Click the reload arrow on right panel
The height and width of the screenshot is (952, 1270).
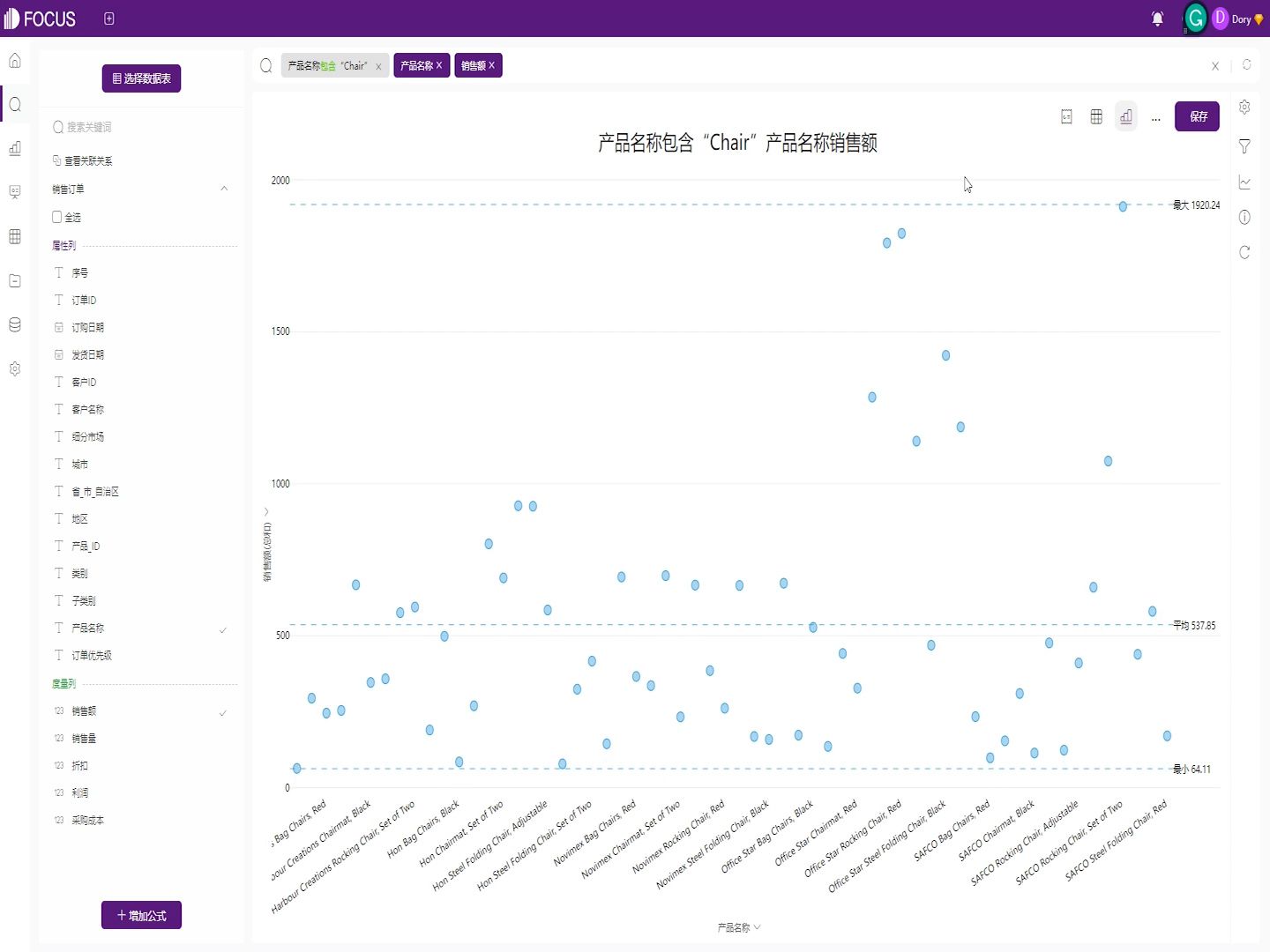pos(1244,252)
